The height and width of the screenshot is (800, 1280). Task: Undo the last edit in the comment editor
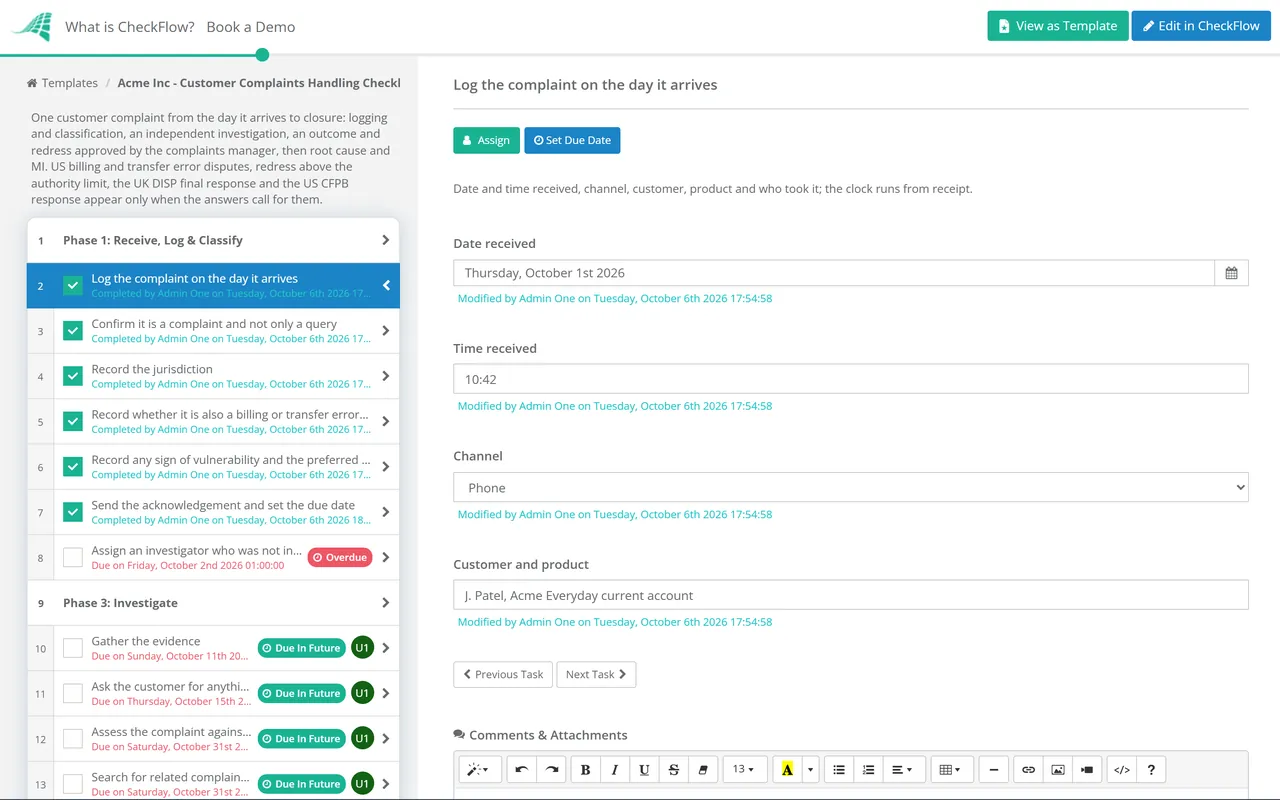pyautogui.click(x=522, y=769)
